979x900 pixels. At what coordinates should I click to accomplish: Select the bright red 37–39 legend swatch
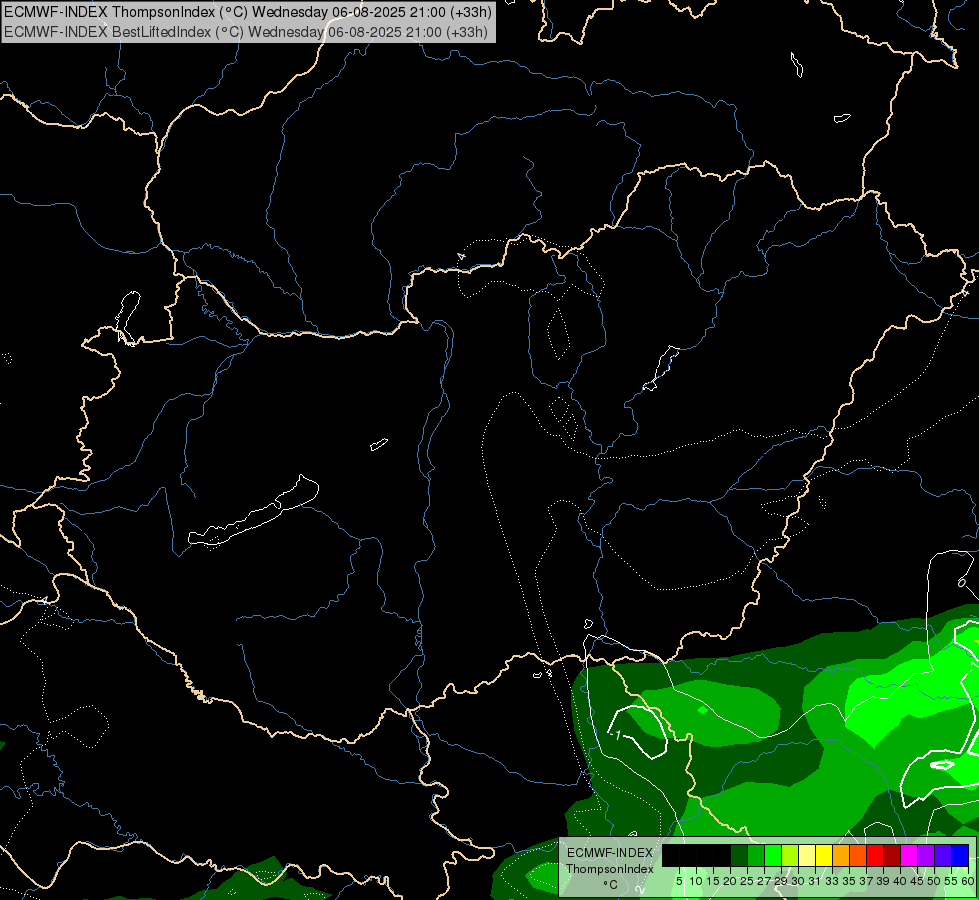coord(875,855)
